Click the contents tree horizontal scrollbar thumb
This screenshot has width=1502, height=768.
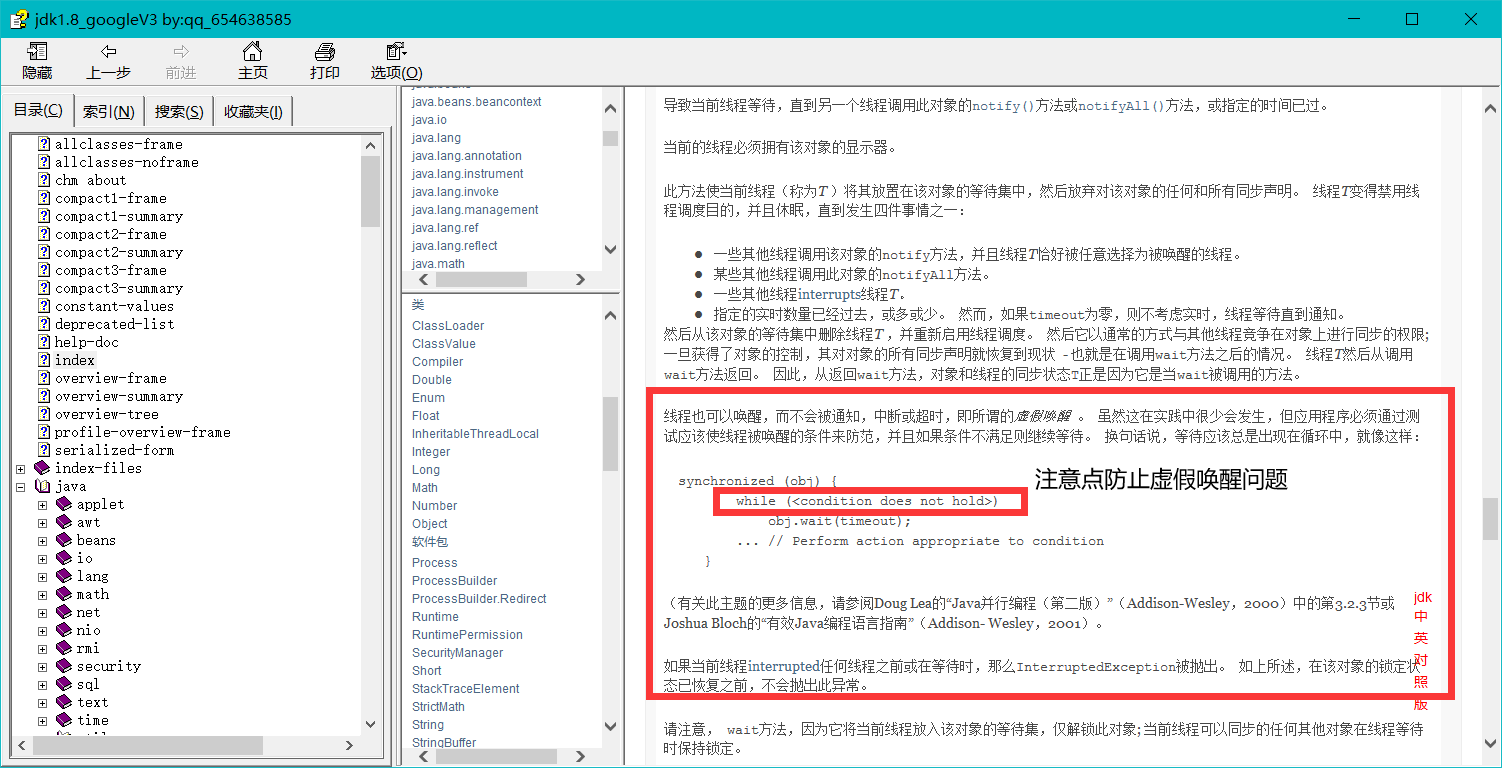click(x=148, y=746)
